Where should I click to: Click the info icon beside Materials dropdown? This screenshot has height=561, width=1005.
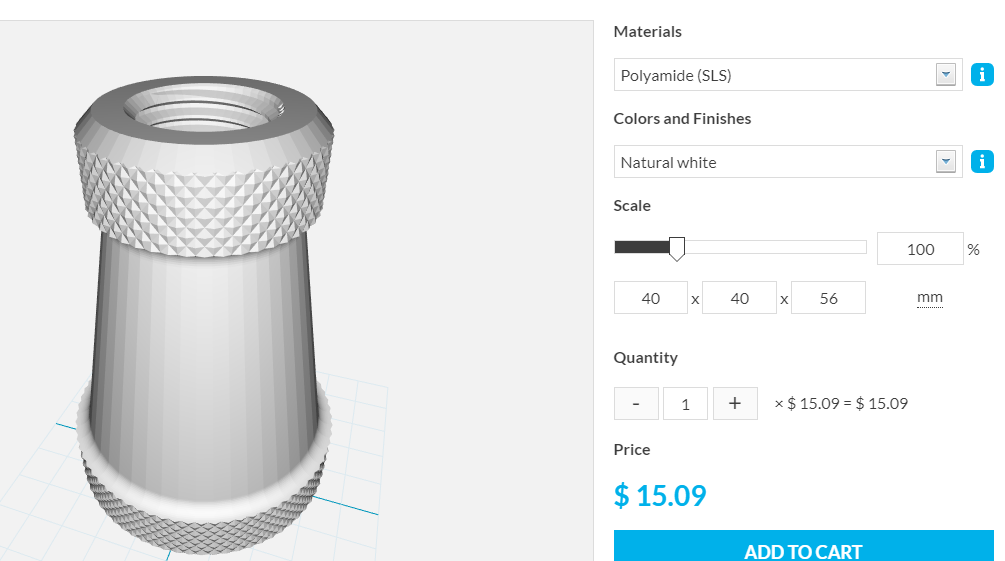coord(982,75)
